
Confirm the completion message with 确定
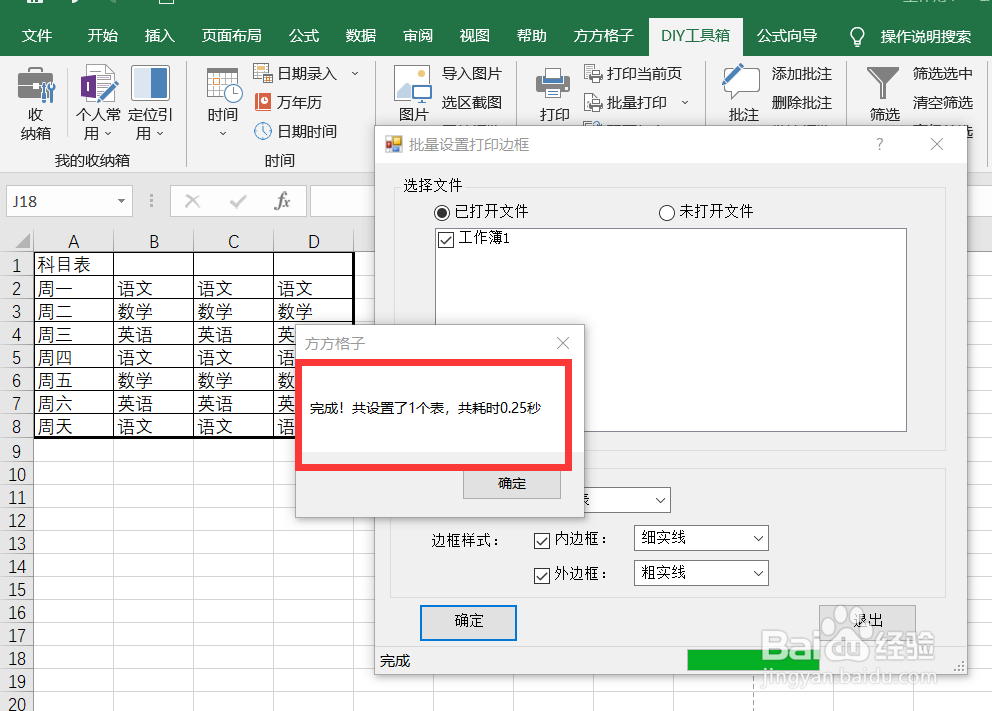[511, 483]
